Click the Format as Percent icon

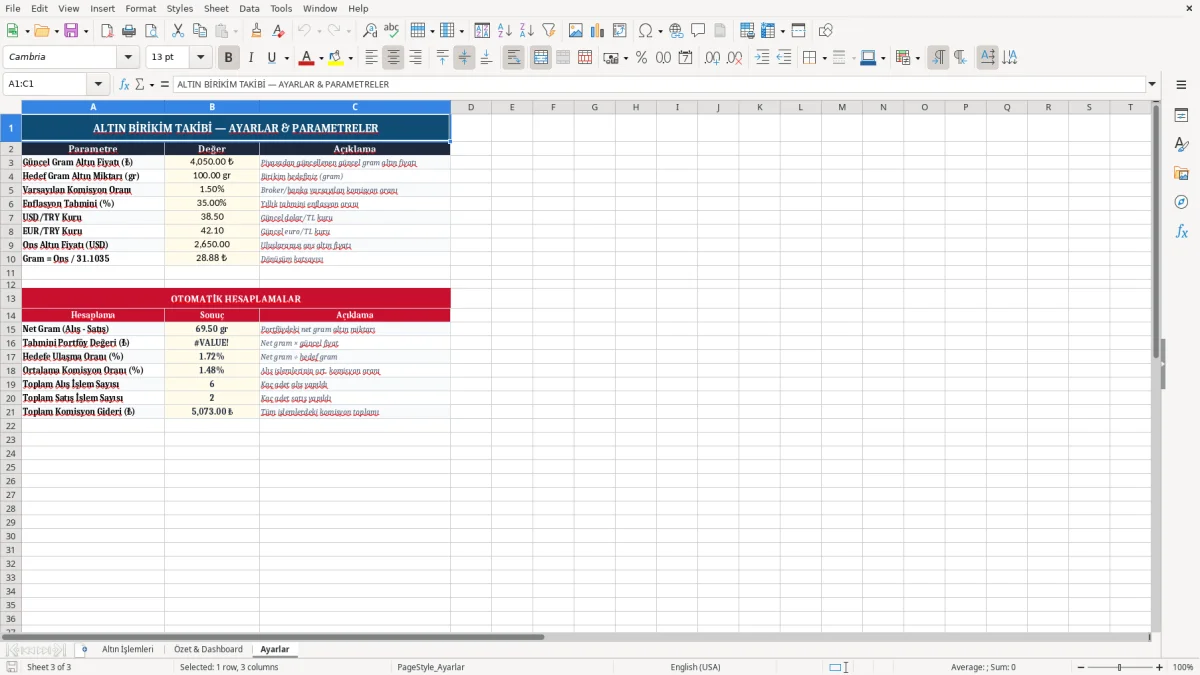point(642,58)
